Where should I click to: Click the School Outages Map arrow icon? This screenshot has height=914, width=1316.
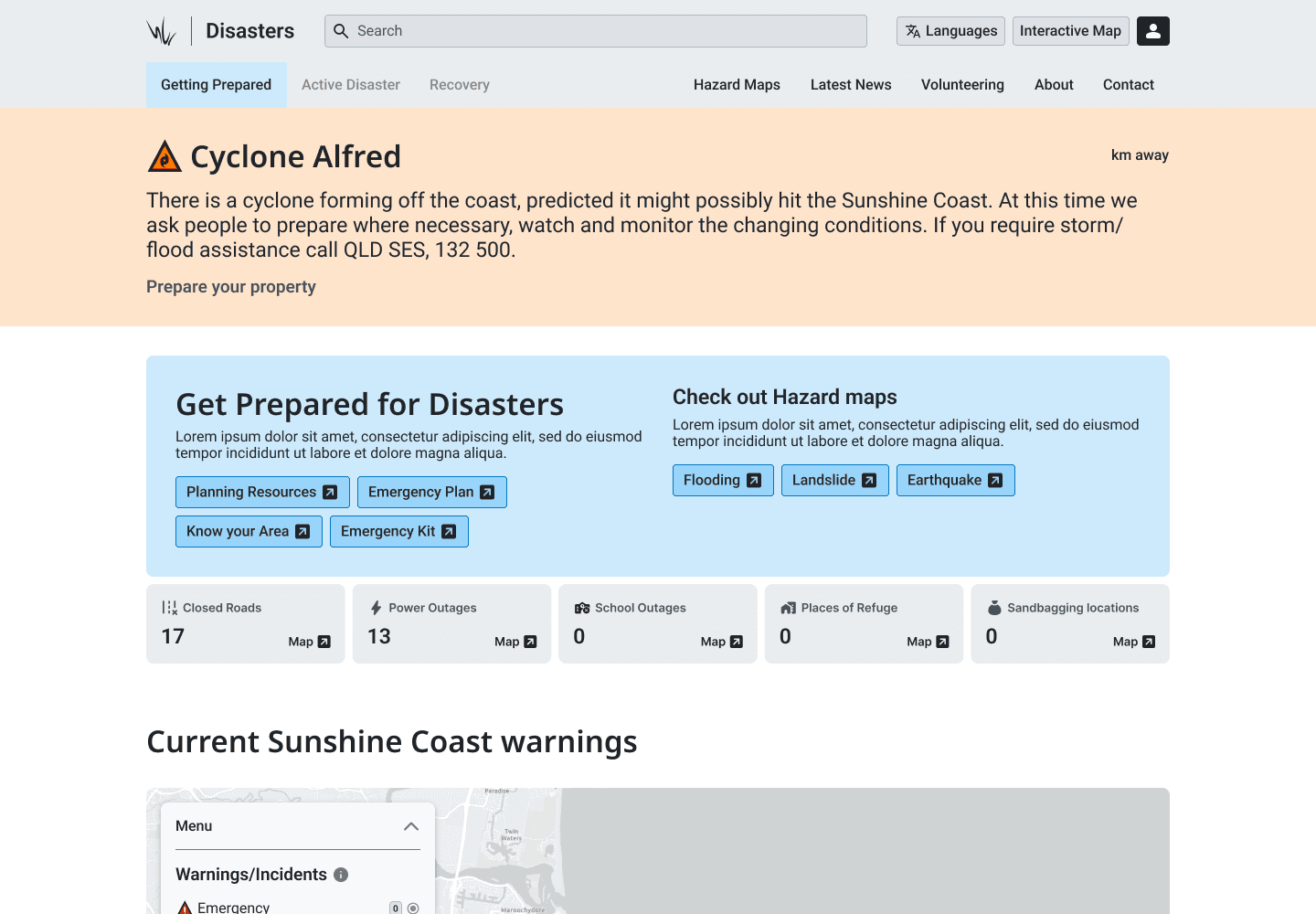point(737,642)
